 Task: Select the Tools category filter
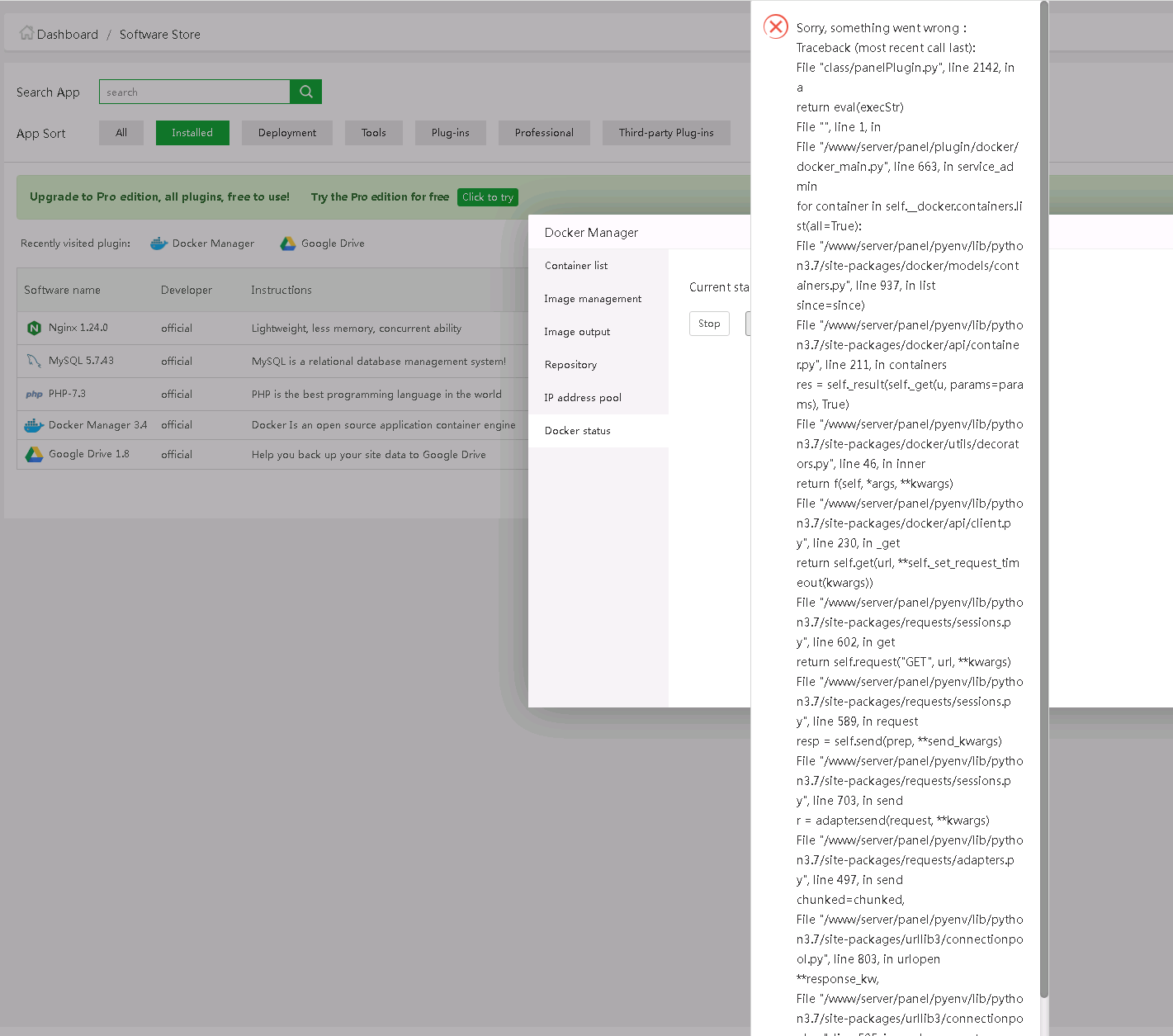pos(374,133)
